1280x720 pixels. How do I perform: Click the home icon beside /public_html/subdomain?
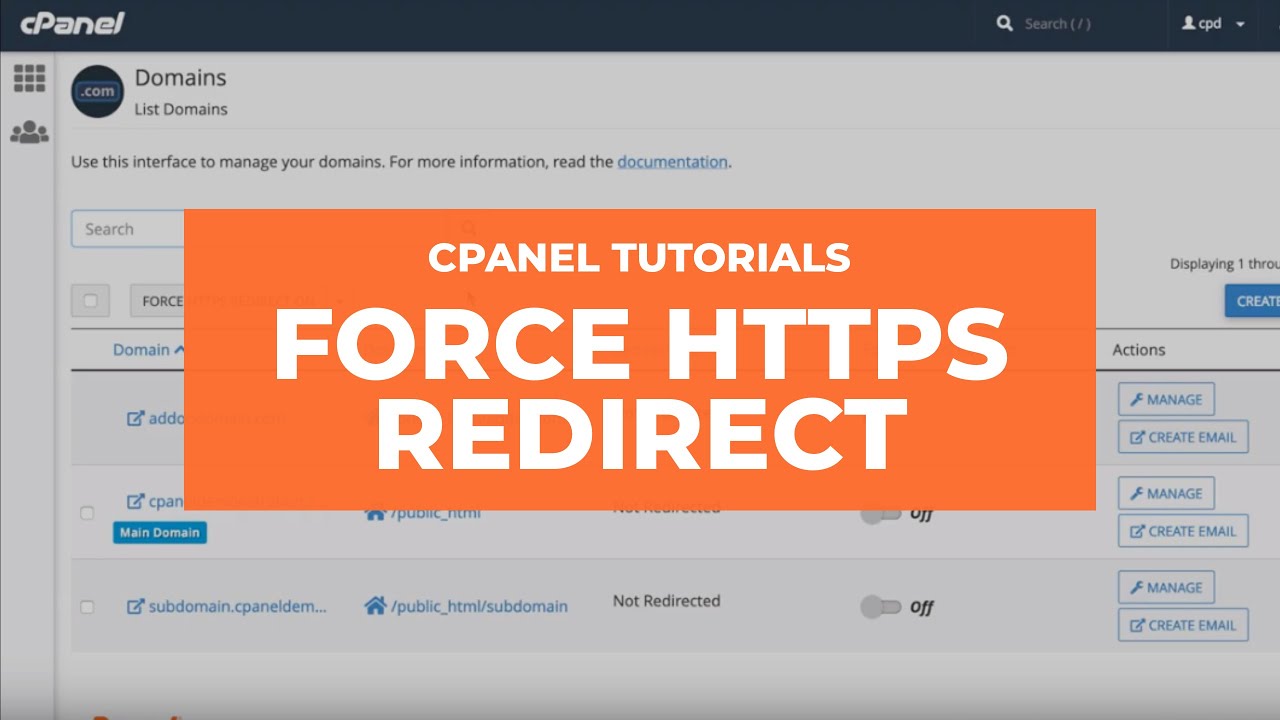[375, 606]
